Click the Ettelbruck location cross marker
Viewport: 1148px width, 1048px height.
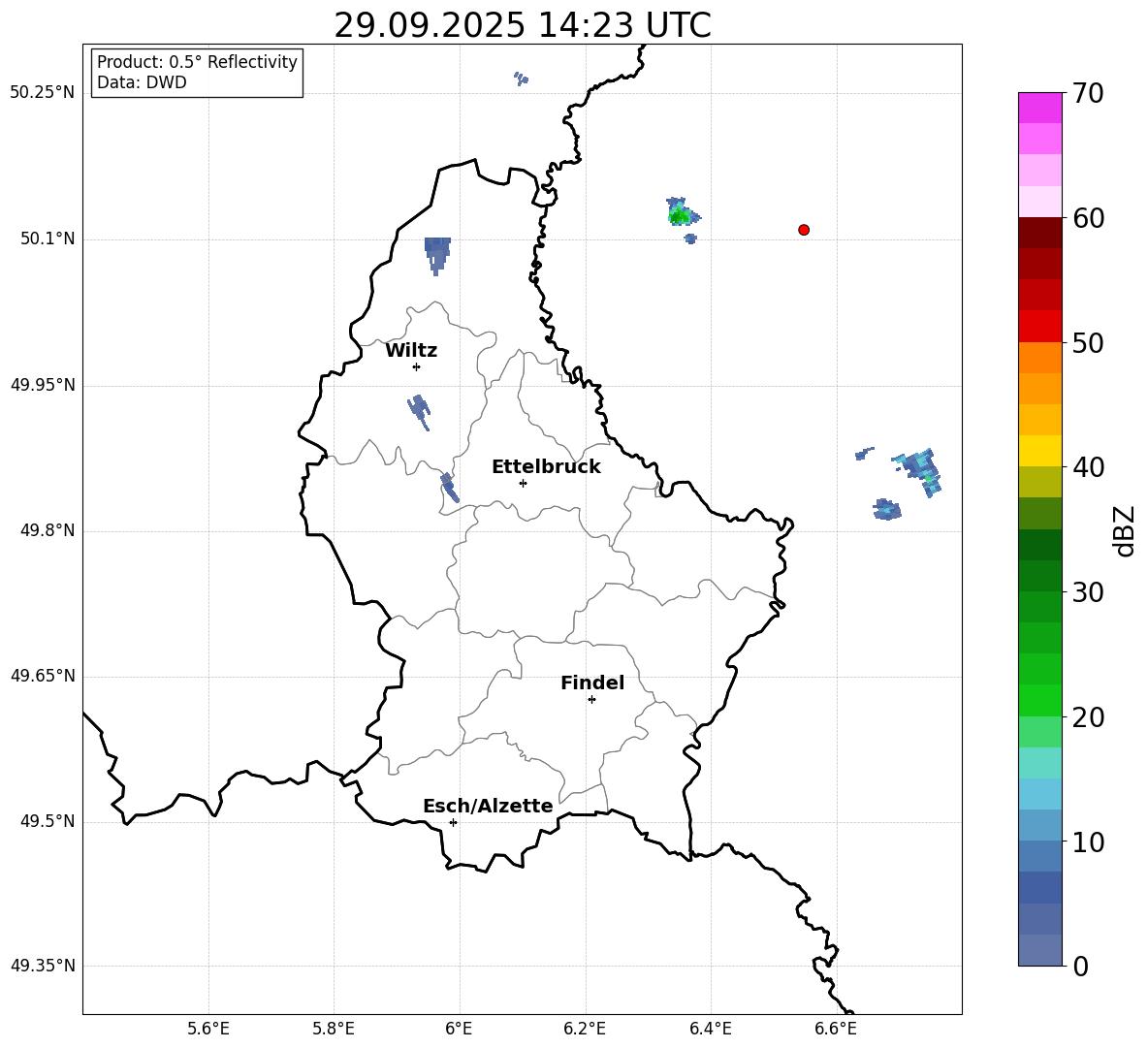523,483
